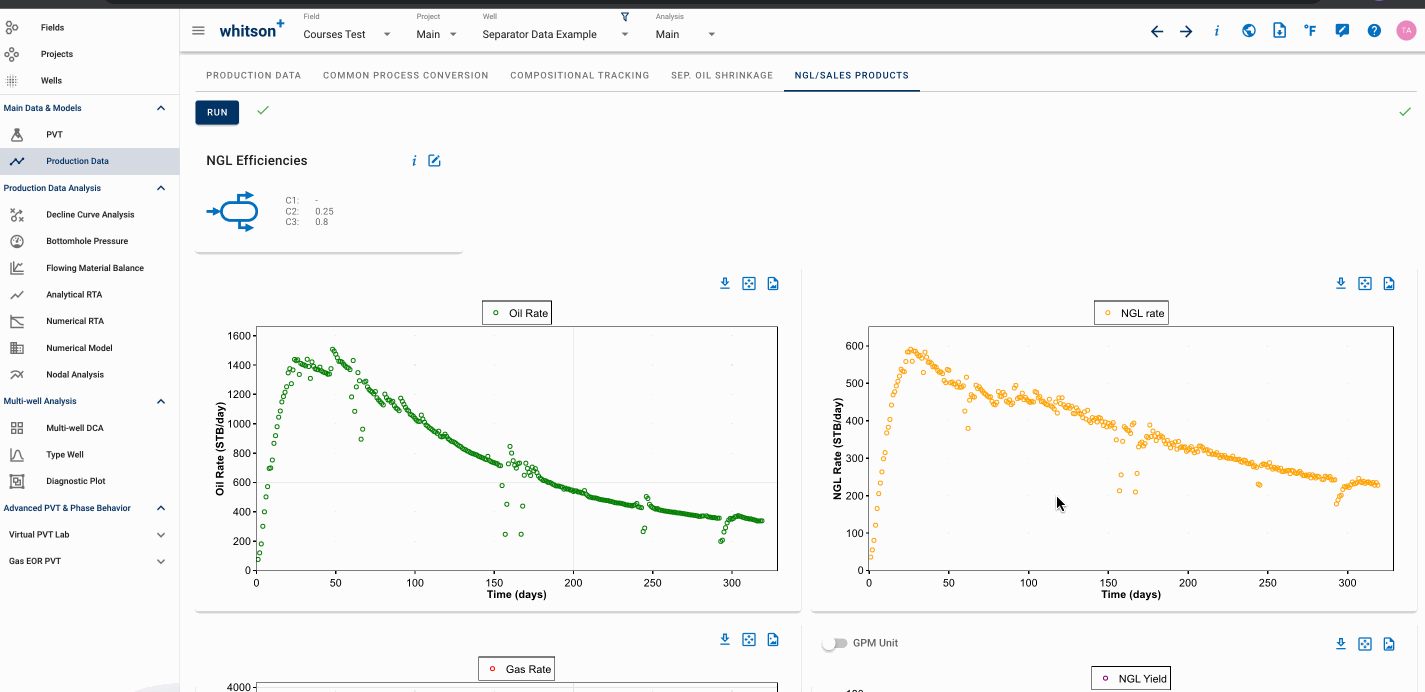
Task: Open the Project dropdown Main
Action: [437, 34]
